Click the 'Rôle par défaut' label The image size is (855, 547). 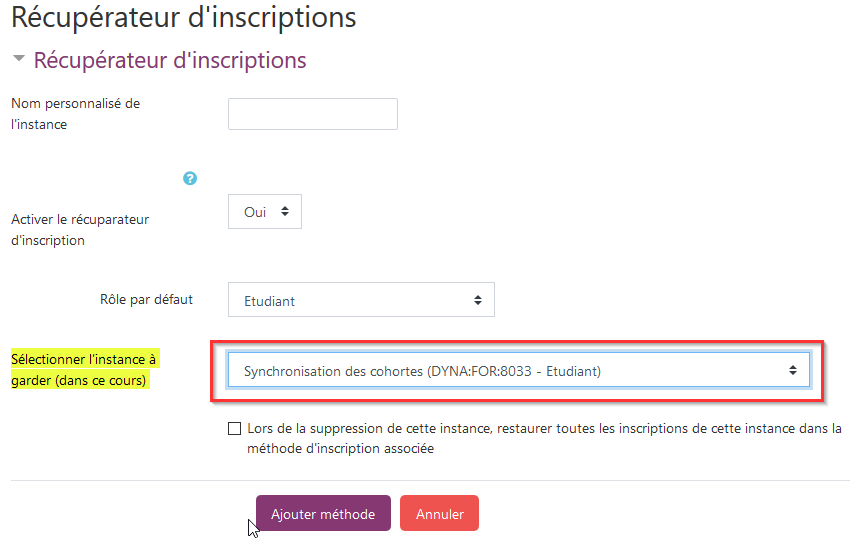(146, 299)
